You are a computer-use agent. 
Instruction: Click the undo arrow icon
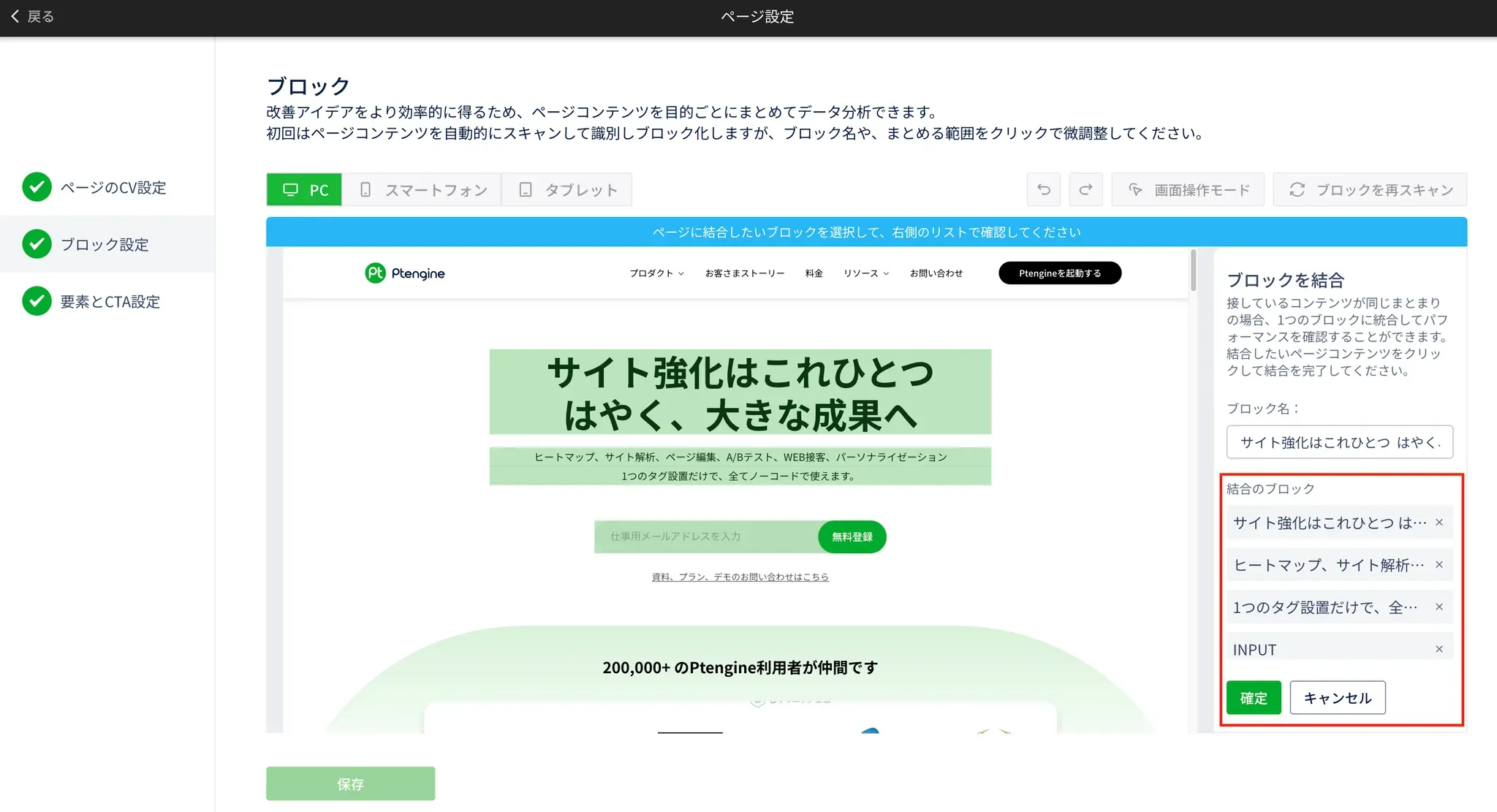(1044, 190)
